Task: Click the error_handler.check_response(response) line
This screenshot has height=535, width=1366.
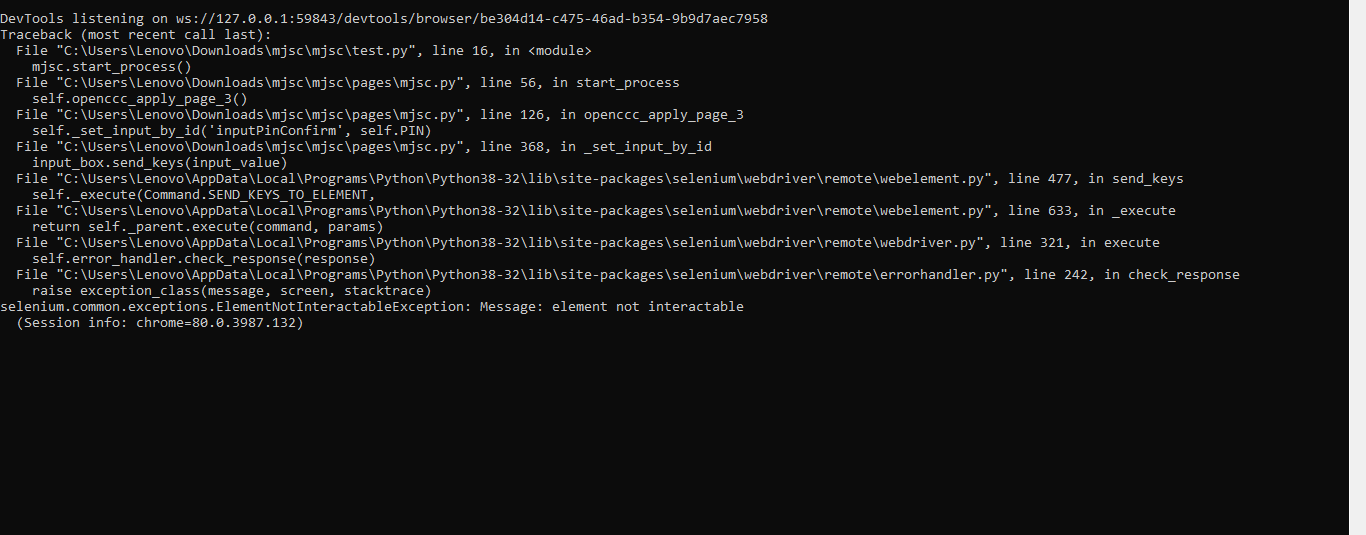Action: (203, 259)
